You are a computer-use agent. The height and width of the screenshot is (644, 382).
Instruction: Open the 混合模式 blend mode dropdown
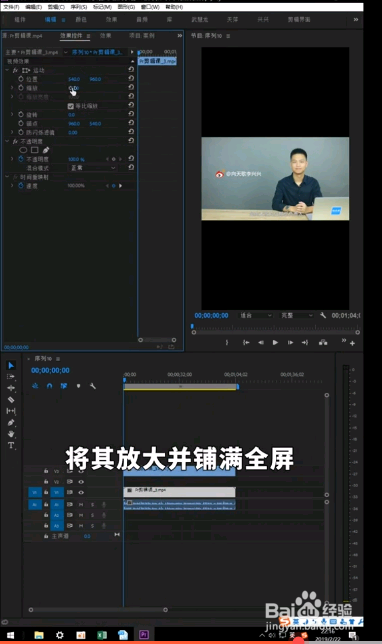[x=92, y=168]
